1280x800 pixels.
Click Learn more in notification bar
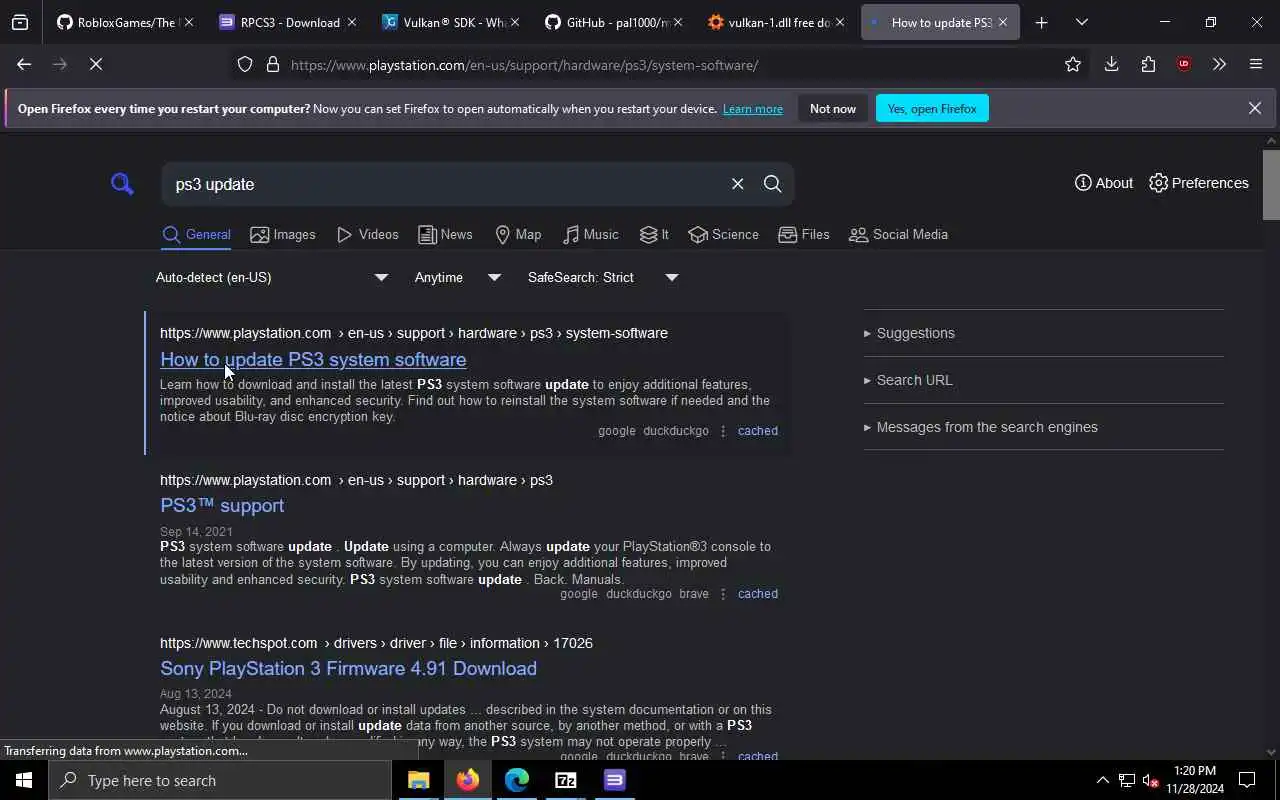pyautogui.click(x=753, y=109)
